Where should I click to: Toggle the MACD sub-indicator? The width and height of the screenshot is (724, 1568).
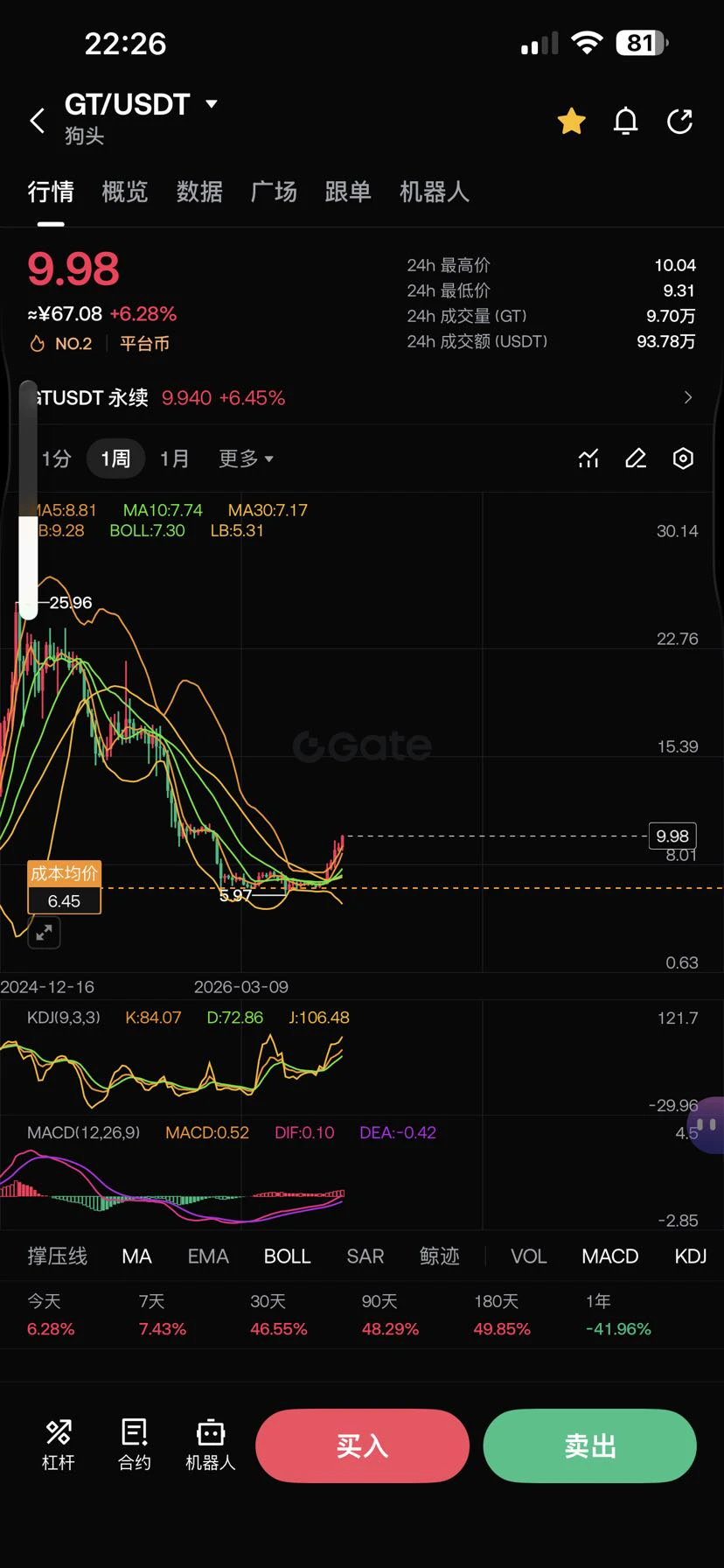coord(610,1256)
